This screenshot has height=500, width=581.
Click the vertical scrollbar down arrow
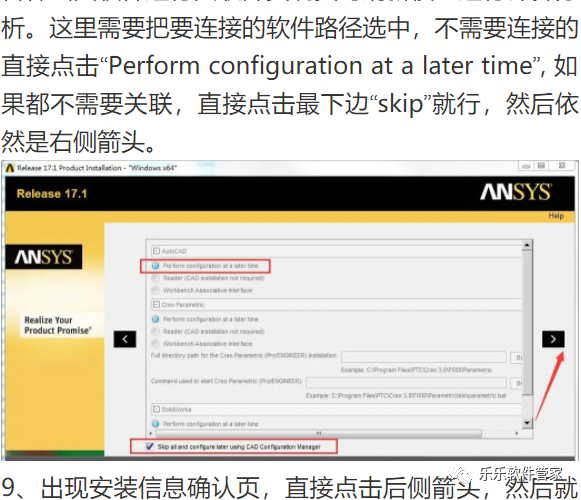point(527,423)
